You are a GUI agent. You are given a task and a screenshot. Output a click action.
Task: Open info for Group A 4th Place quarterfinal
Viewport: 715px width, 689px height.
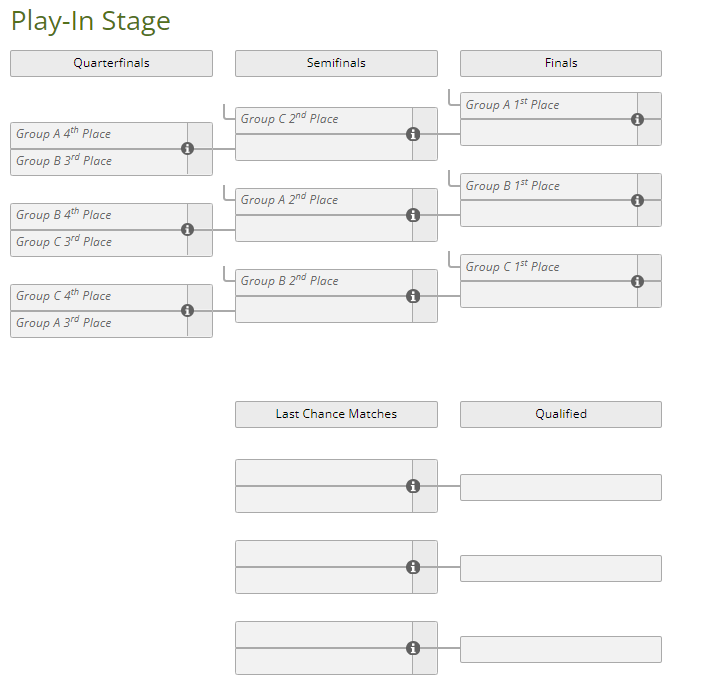[187, 148]
